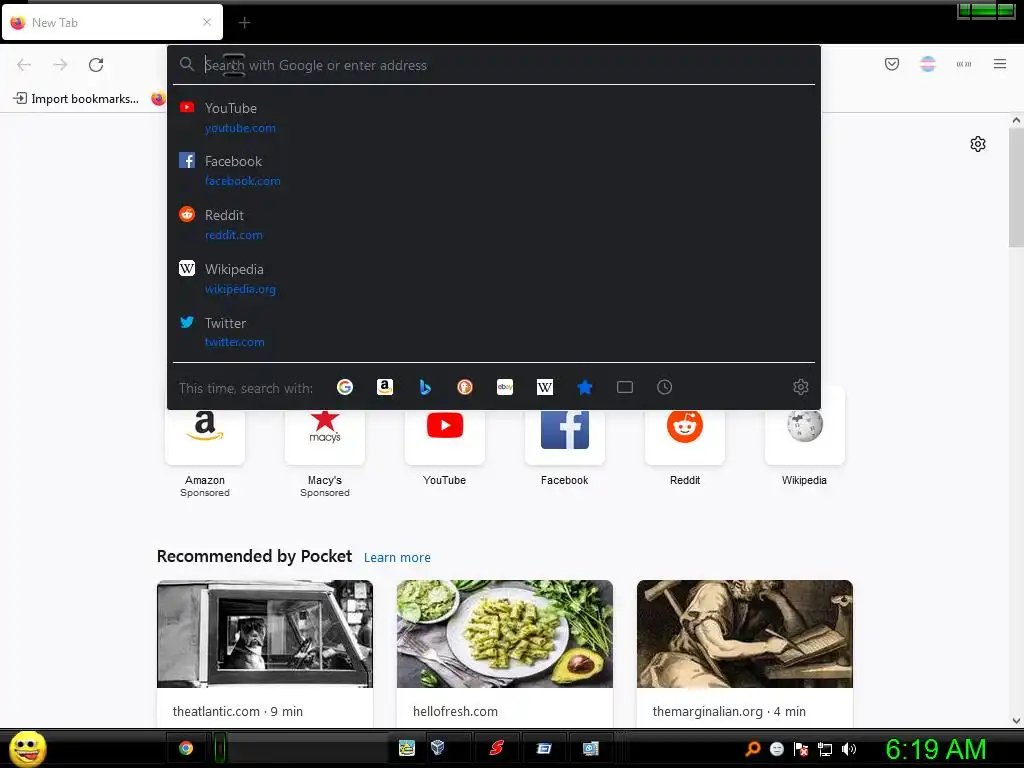The width and height of the screenshot is (1024, 768).
Task: Search this time with Google
Action: [x=345, y=387]
